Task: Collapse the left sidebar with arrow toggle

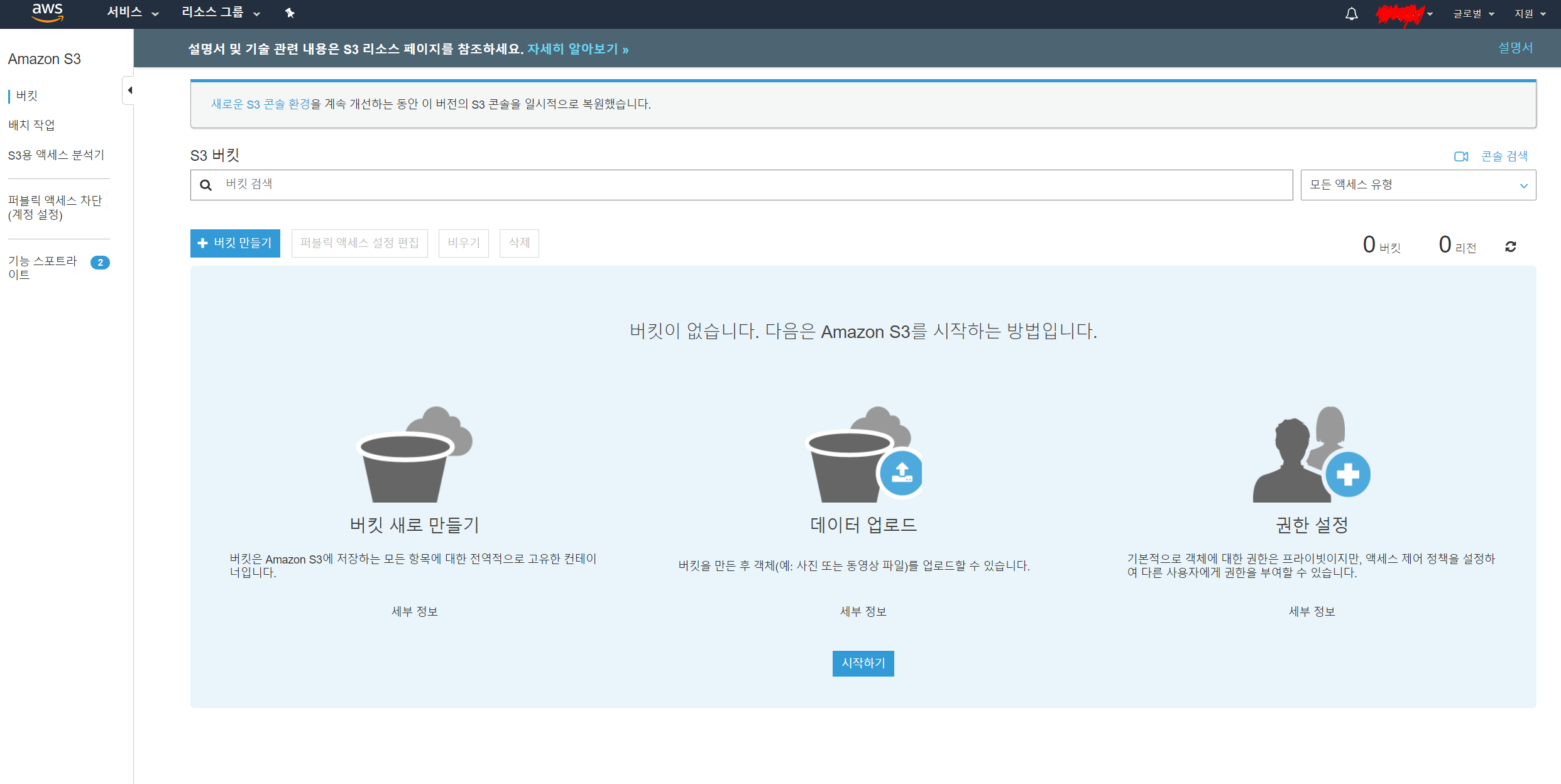Action: click(x=129, y=90)
